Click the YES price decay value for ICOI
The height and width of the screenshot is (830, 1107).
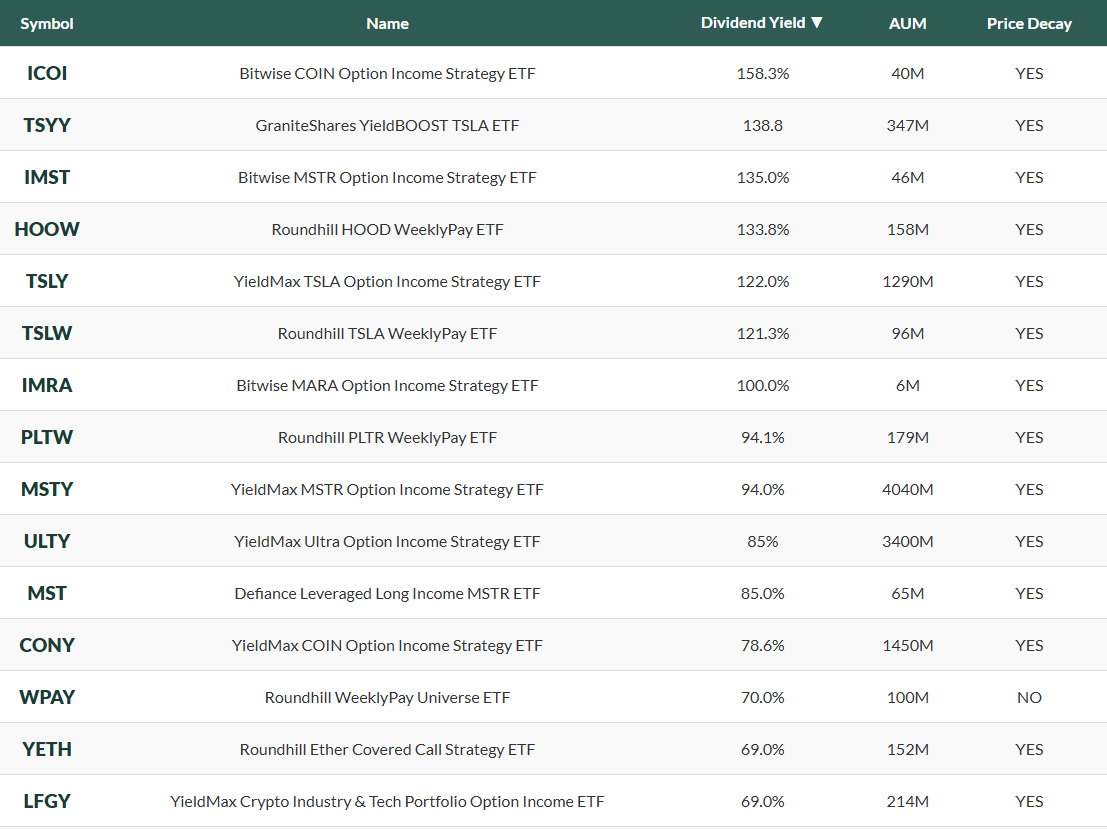[1029, 73]
